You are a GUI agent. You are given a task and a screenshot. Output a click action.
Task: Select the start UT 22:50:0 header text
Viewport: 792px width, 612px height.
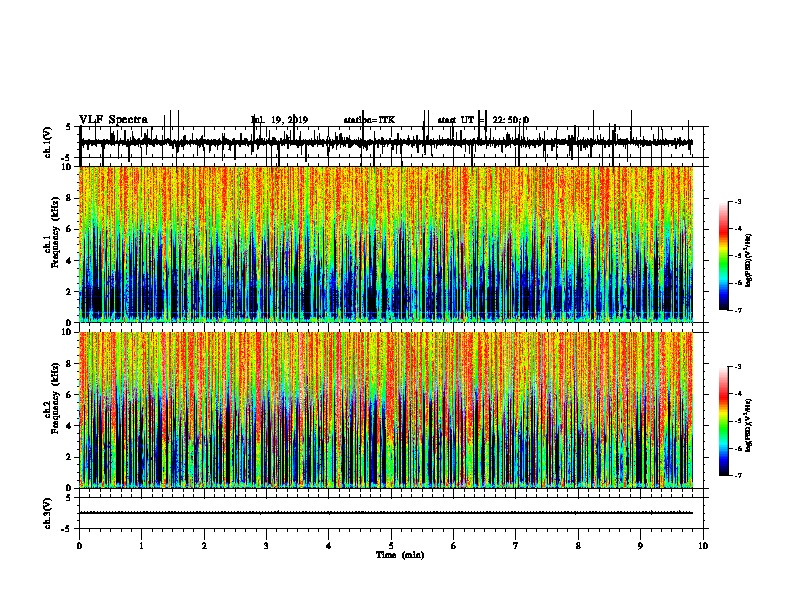[x=483, y=120]
